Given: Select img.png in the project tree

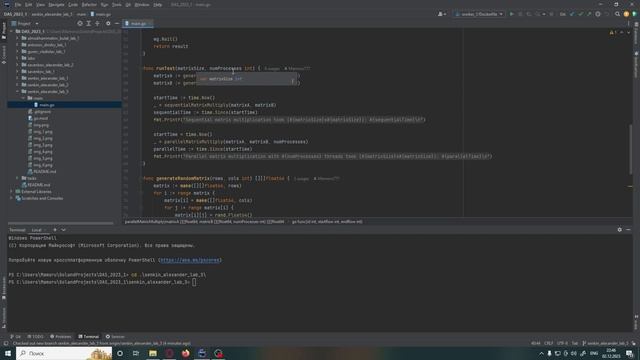Looking at the screenshot, I should (38, 125).
